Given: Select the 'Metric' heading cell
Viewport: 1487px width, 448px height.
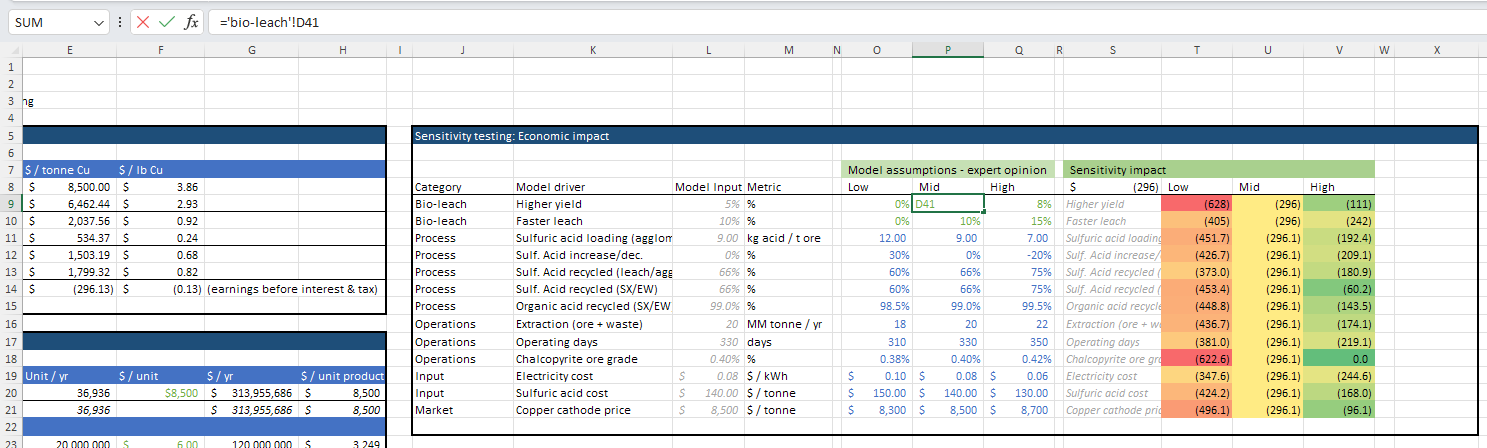Looking at the screenshot, I should [788, 187].
